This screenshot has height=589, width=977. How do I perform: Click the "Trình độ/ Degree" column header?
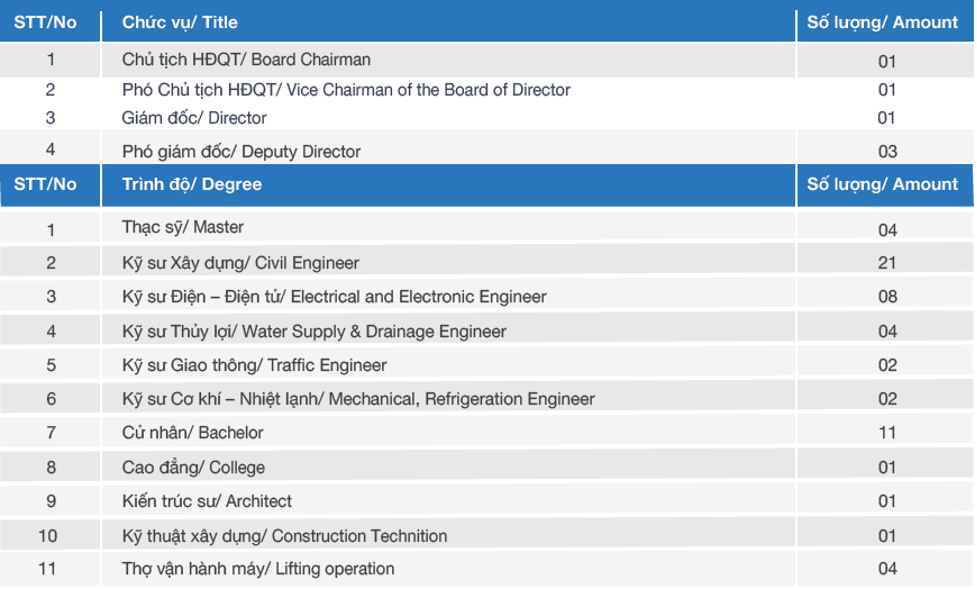click(x=448, y=184)
